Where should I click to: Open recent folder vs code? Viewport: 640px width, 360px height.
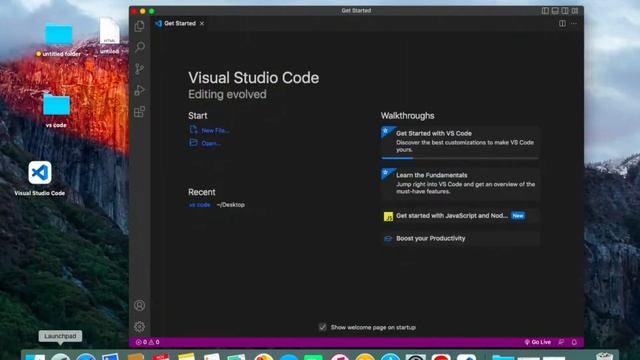pos(200,205)
